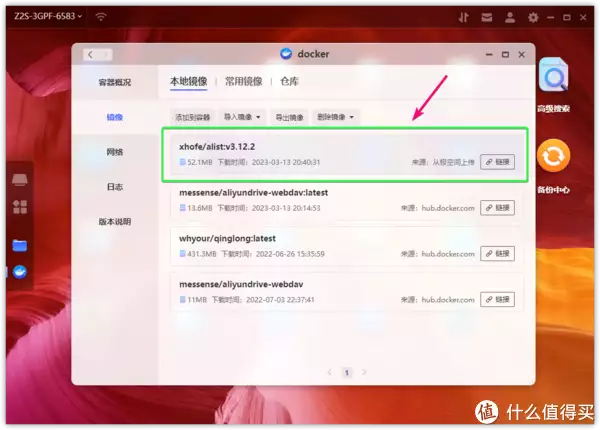The image size is (600, 430).
Task: Close the docker window
Action: tap(522, 55)
